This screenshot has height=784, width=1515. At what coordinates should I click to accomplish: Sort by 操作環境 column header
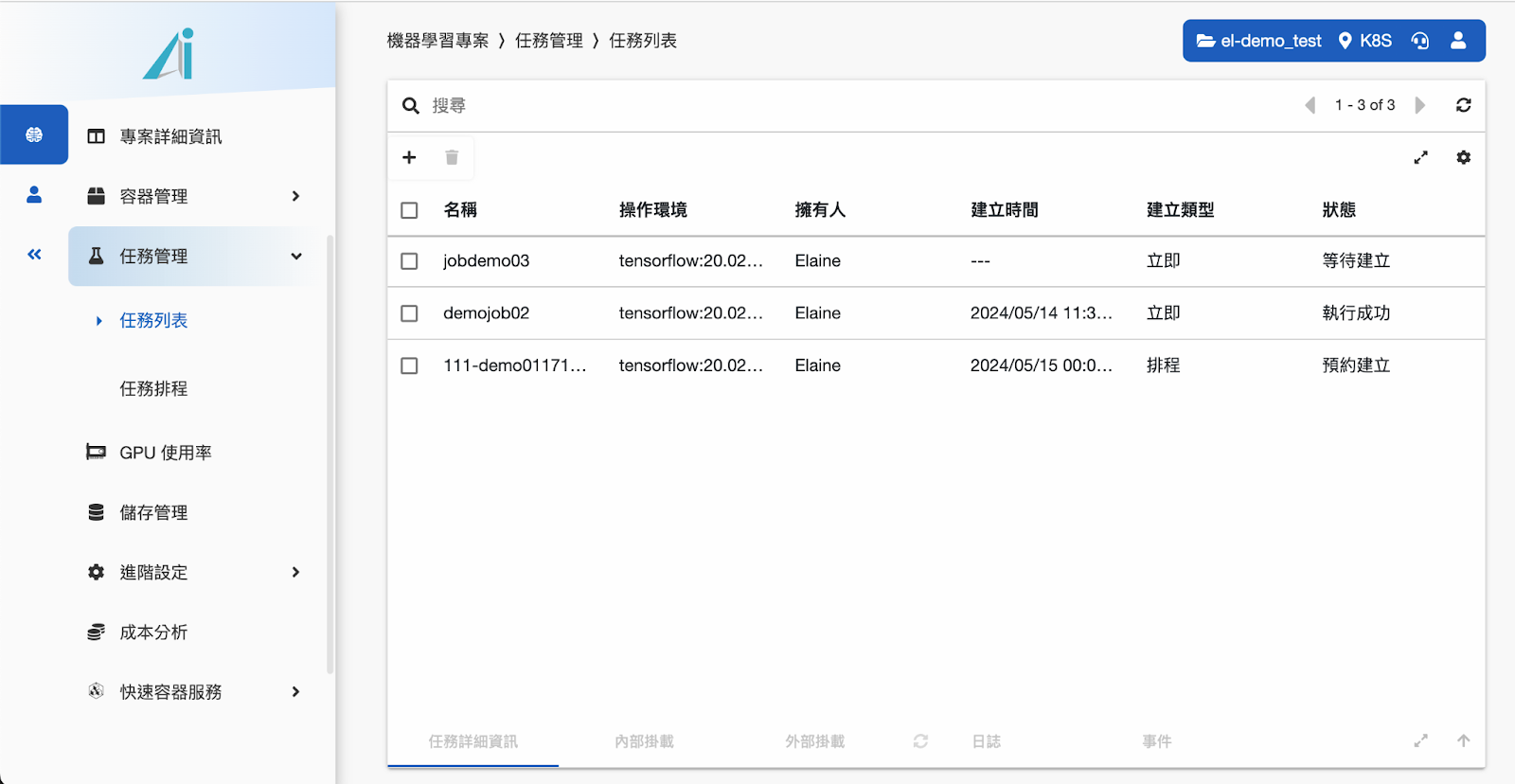click(653, 210)
